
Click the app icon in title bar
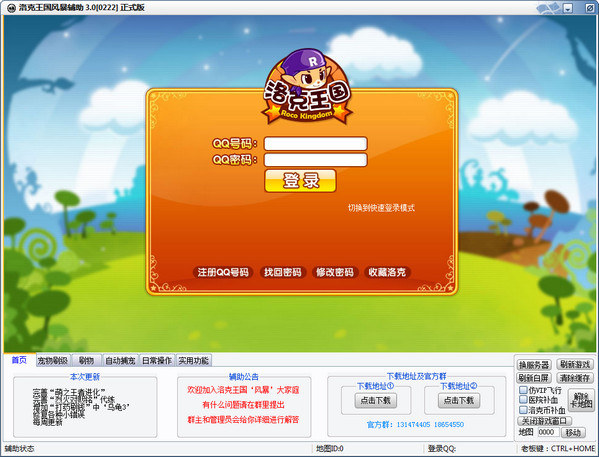[x=11, y=8]
